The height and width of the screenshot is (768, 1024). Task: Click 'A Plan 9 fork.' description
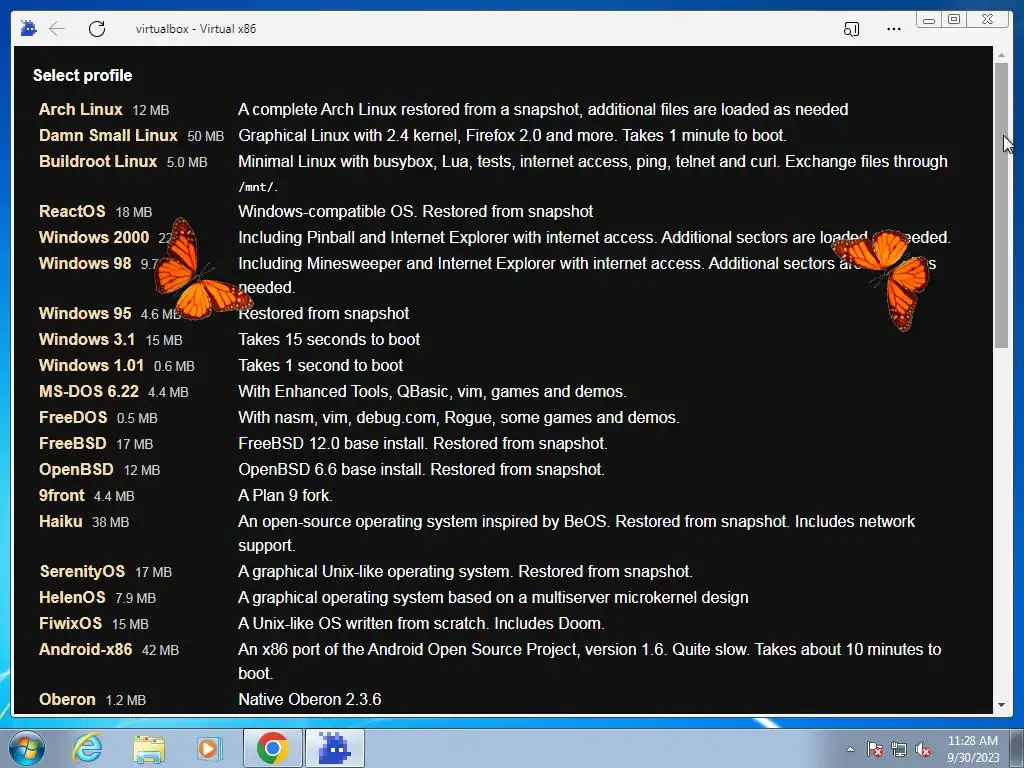pos(285,496)
